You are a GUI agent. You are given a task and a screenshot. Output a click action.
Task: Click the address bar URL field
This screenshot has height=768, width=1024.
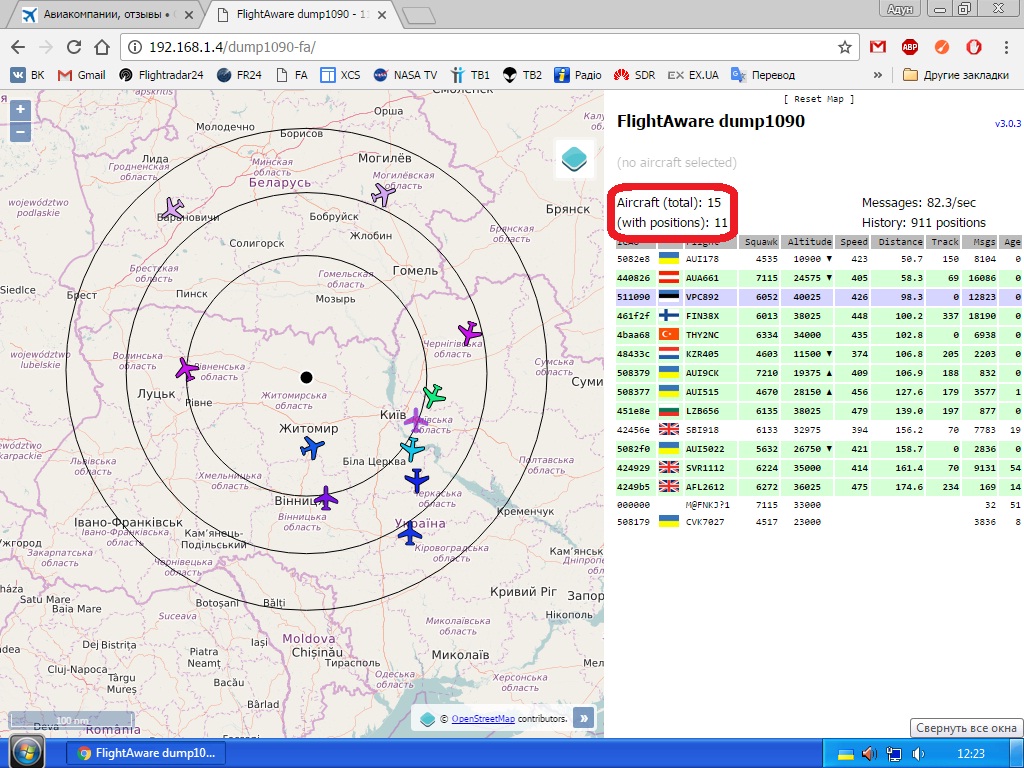tap(480, 47)
